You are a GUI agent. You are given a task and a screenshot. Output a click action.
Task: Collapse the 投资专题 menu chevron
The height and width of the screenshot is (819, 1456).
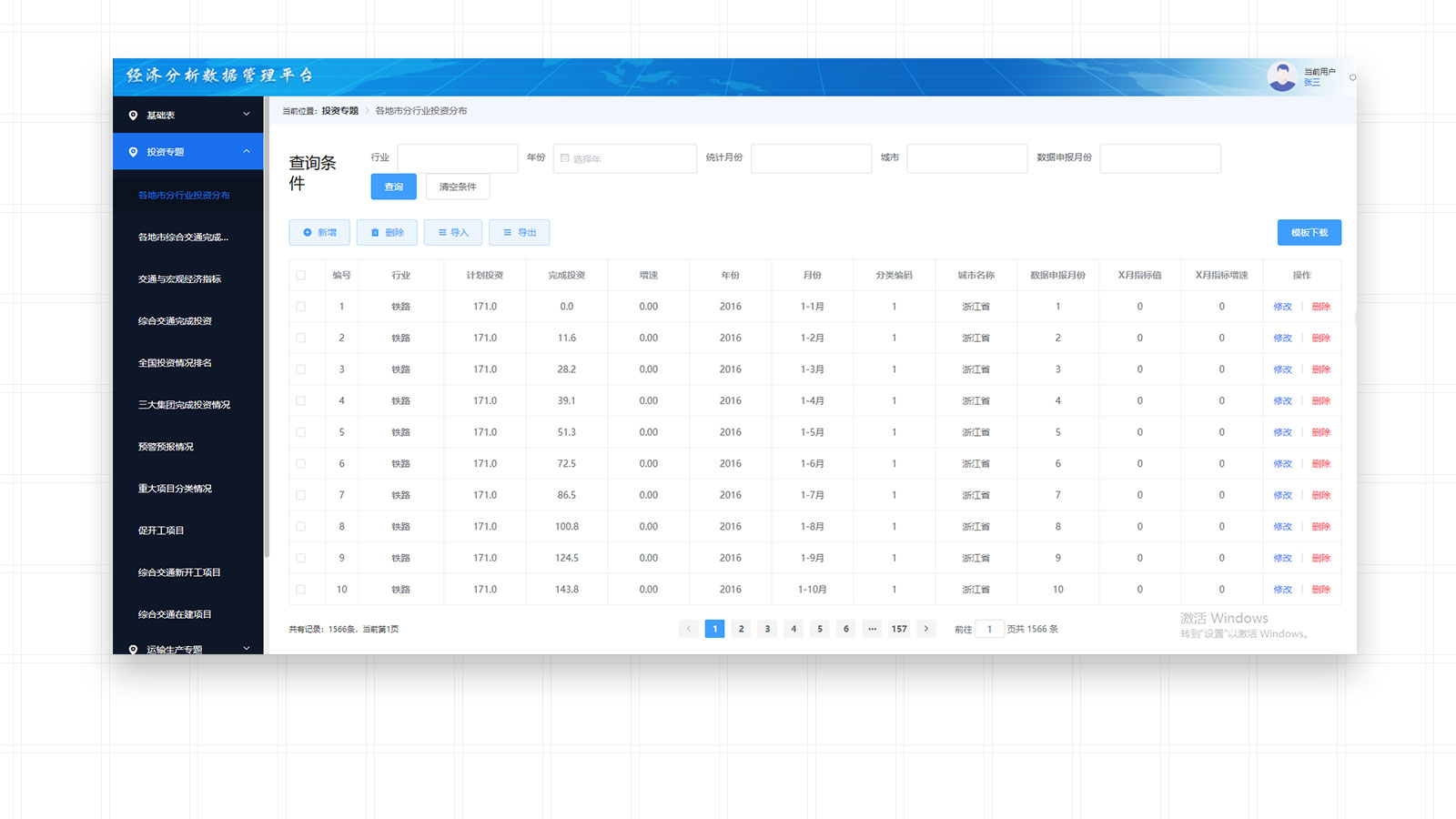click(247, 152)
